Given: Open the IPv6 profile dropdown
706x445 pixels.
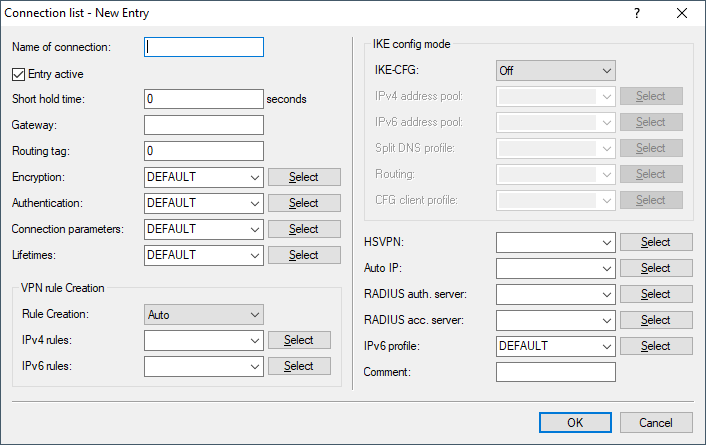Looking at the screenshot, I should click(555, 346).
